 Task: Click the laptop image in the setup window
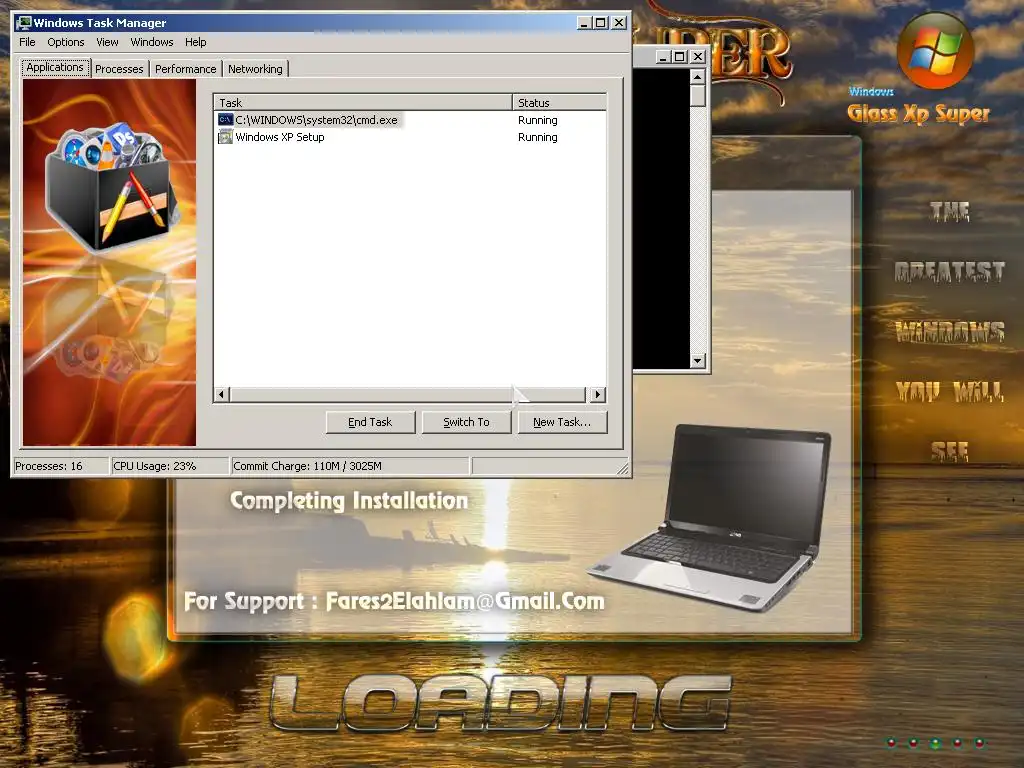tap(709, 517)
